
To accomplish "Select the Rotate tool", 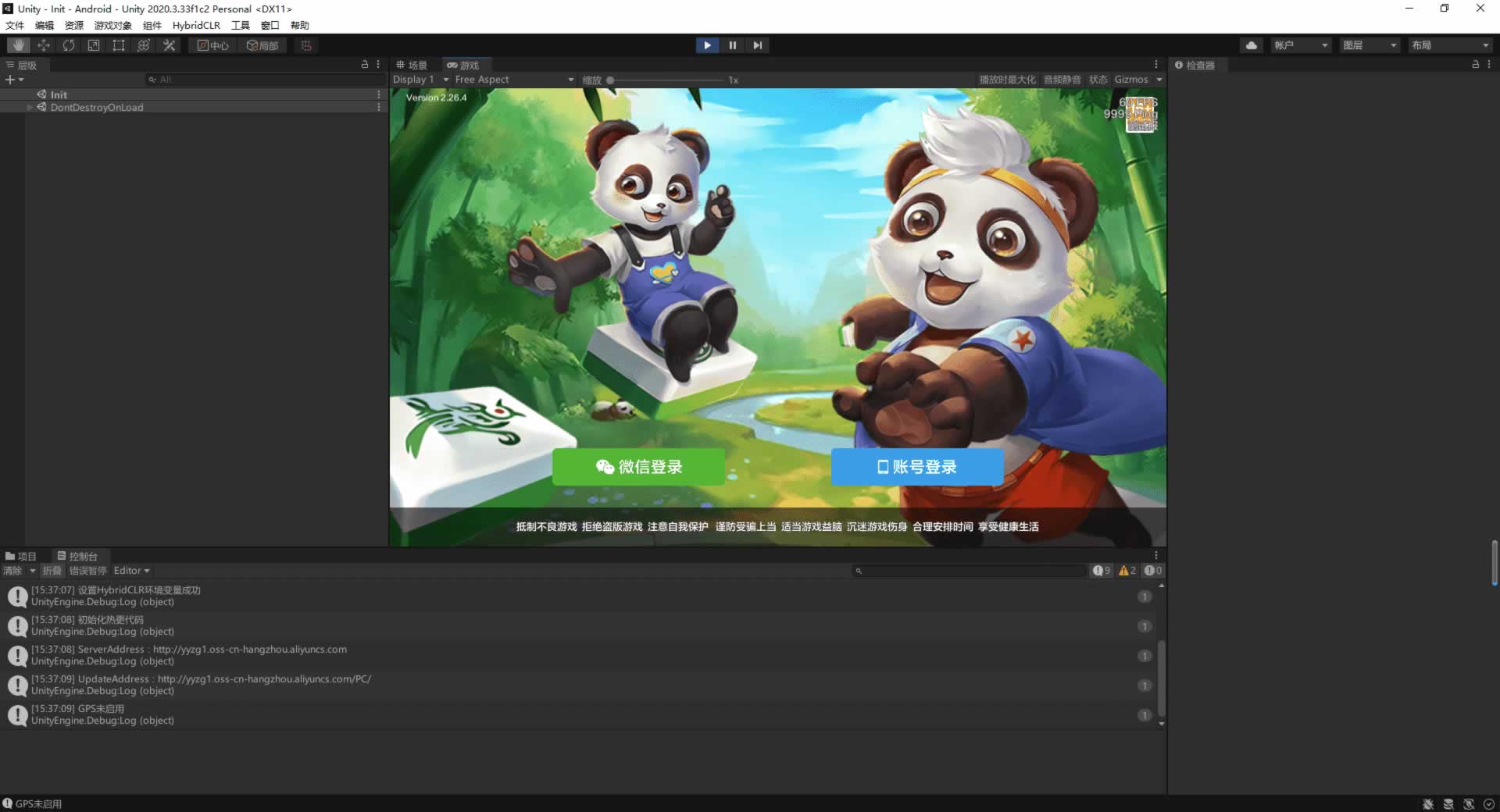I will click(x=69, y=45).
